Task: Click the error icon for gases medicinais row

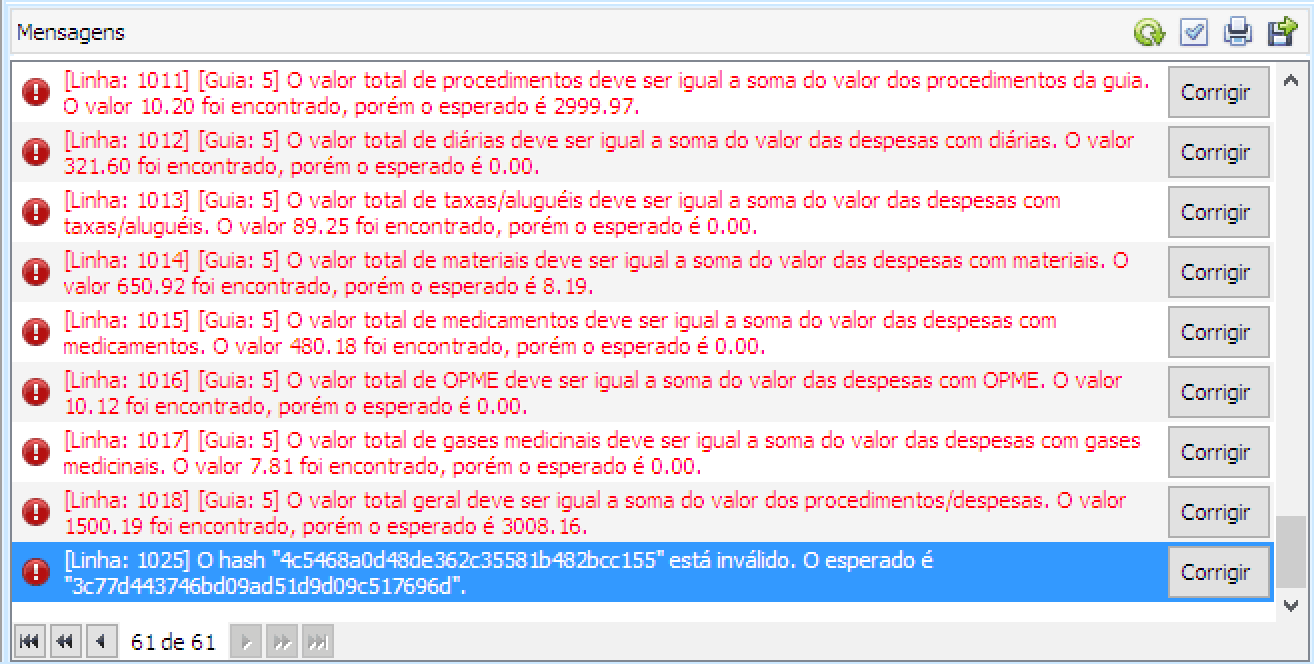Action: pos(36,453)
